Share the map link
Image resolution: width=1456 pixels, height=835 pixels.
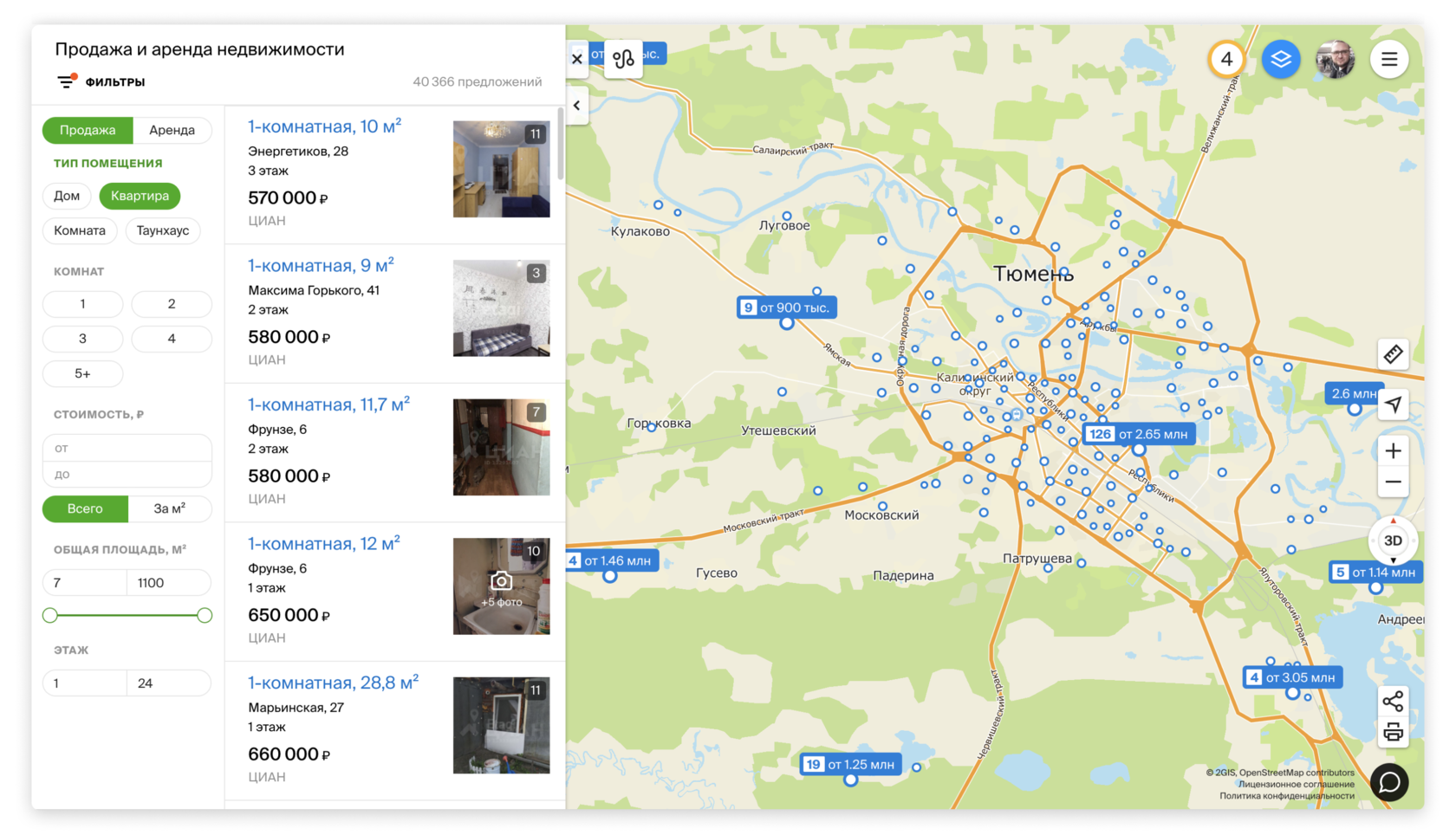1393,701
